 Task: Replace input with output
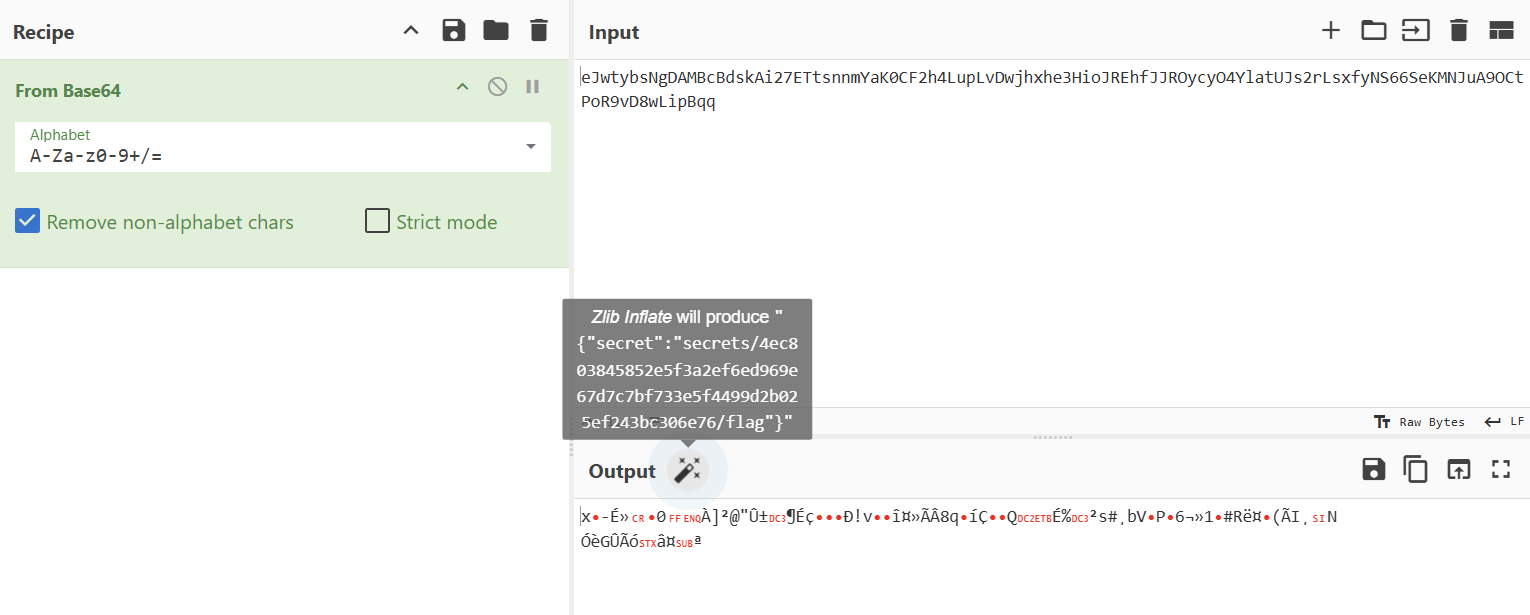(x=1458, y=469)
